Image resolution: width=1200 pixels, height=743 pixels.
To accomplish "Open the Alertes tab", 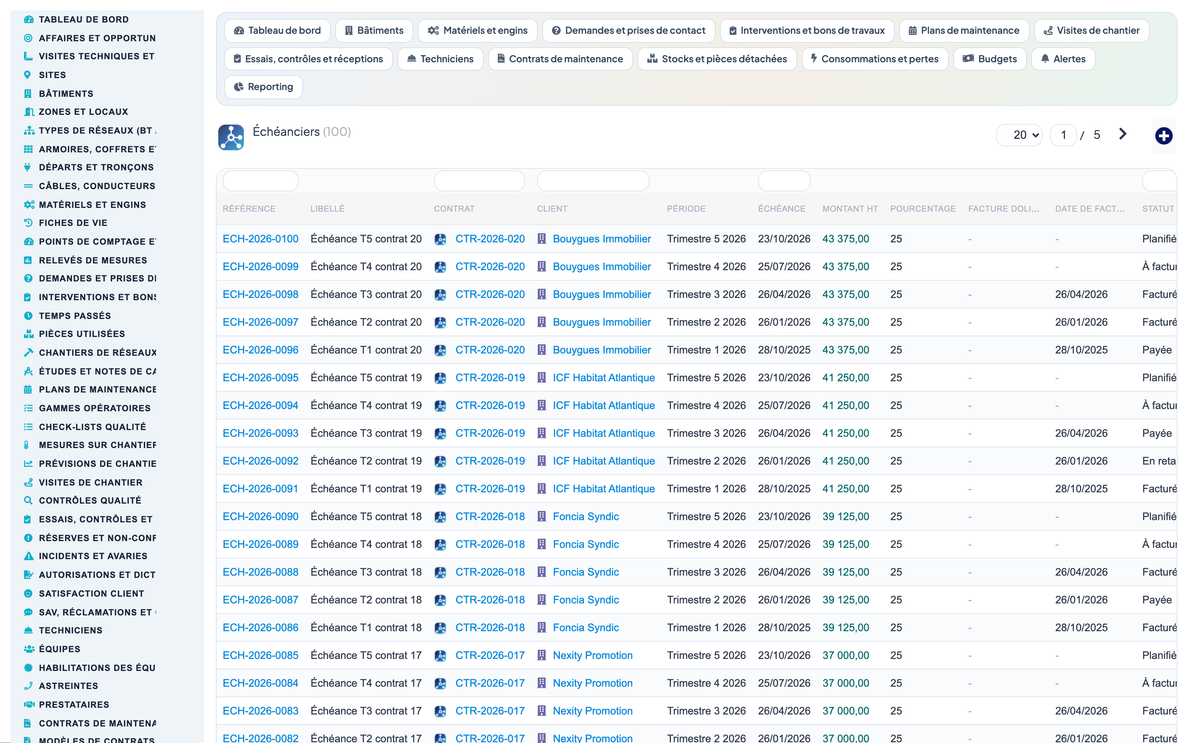I will tap(1062, 59).
